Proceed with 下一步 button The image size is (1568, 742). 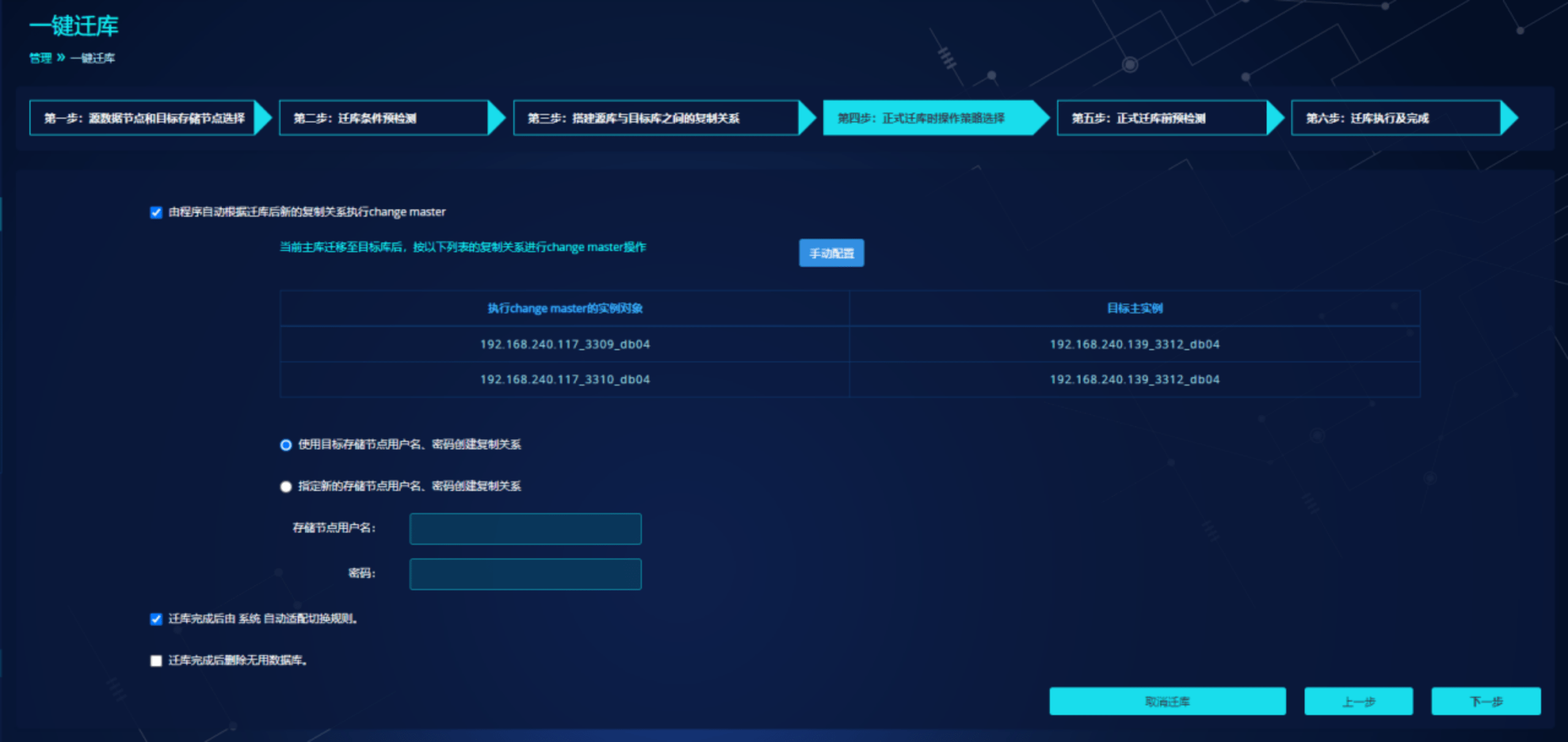pos(1485,702)
